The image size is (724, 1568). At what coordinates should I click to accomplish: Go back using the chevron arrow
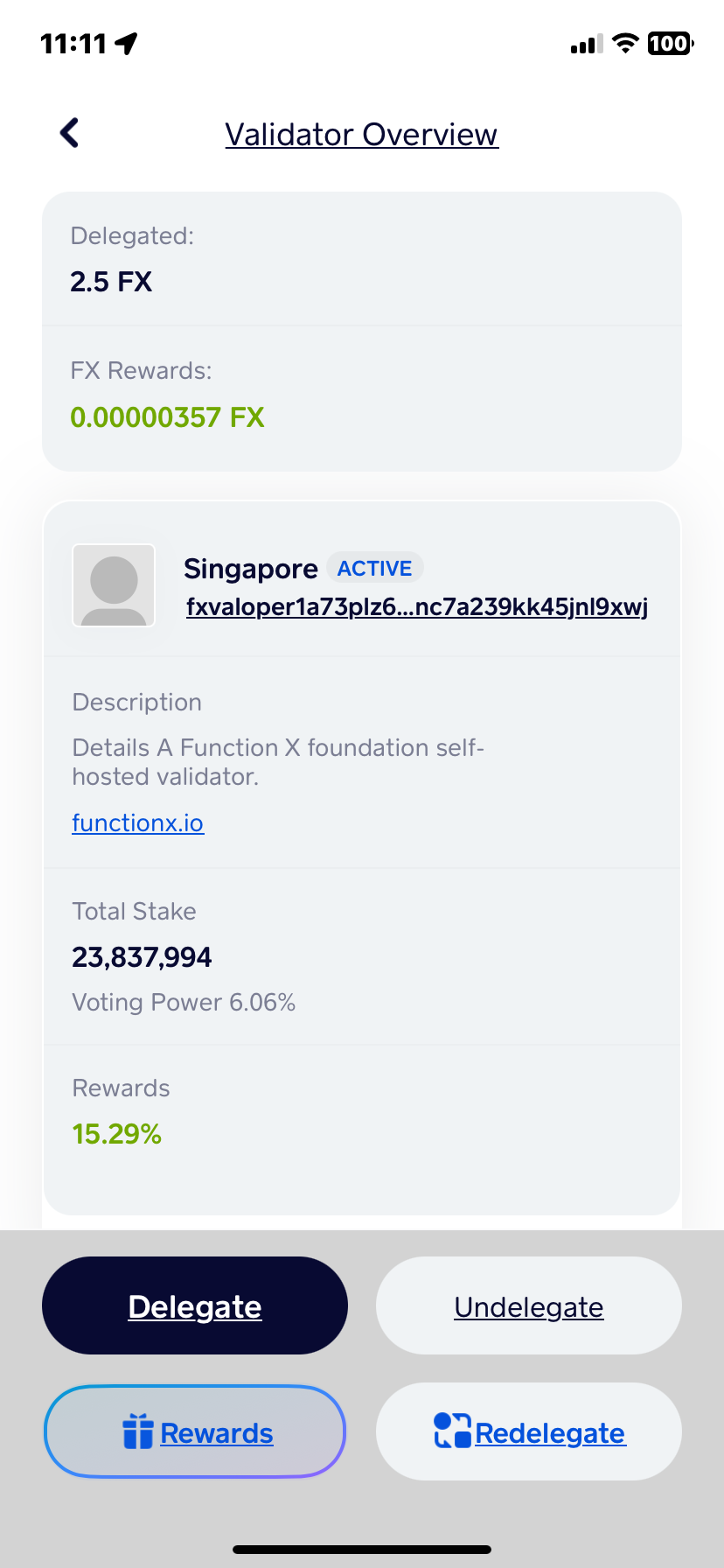point(69,133)
